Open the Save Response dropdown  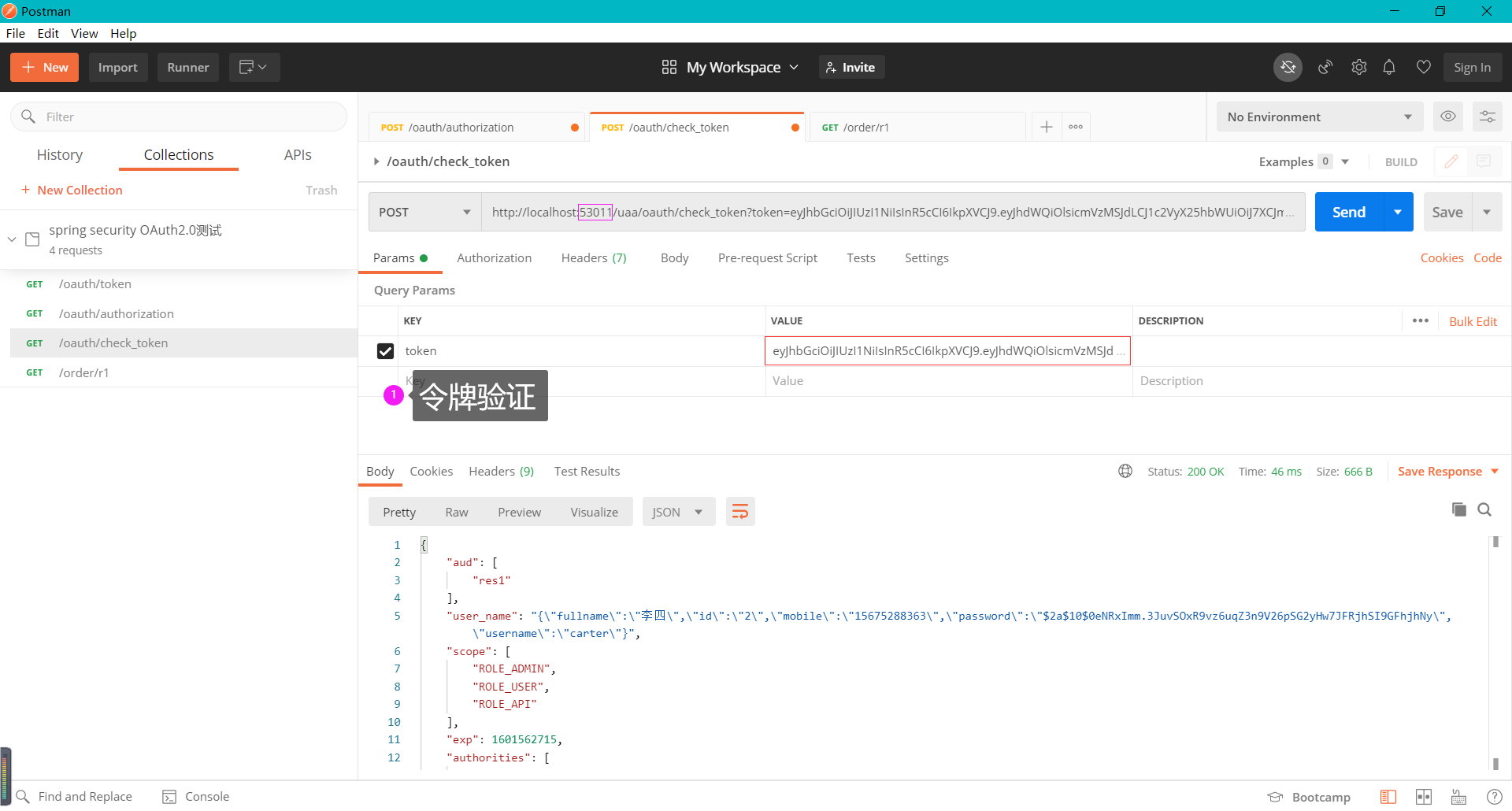[1447, 471]
